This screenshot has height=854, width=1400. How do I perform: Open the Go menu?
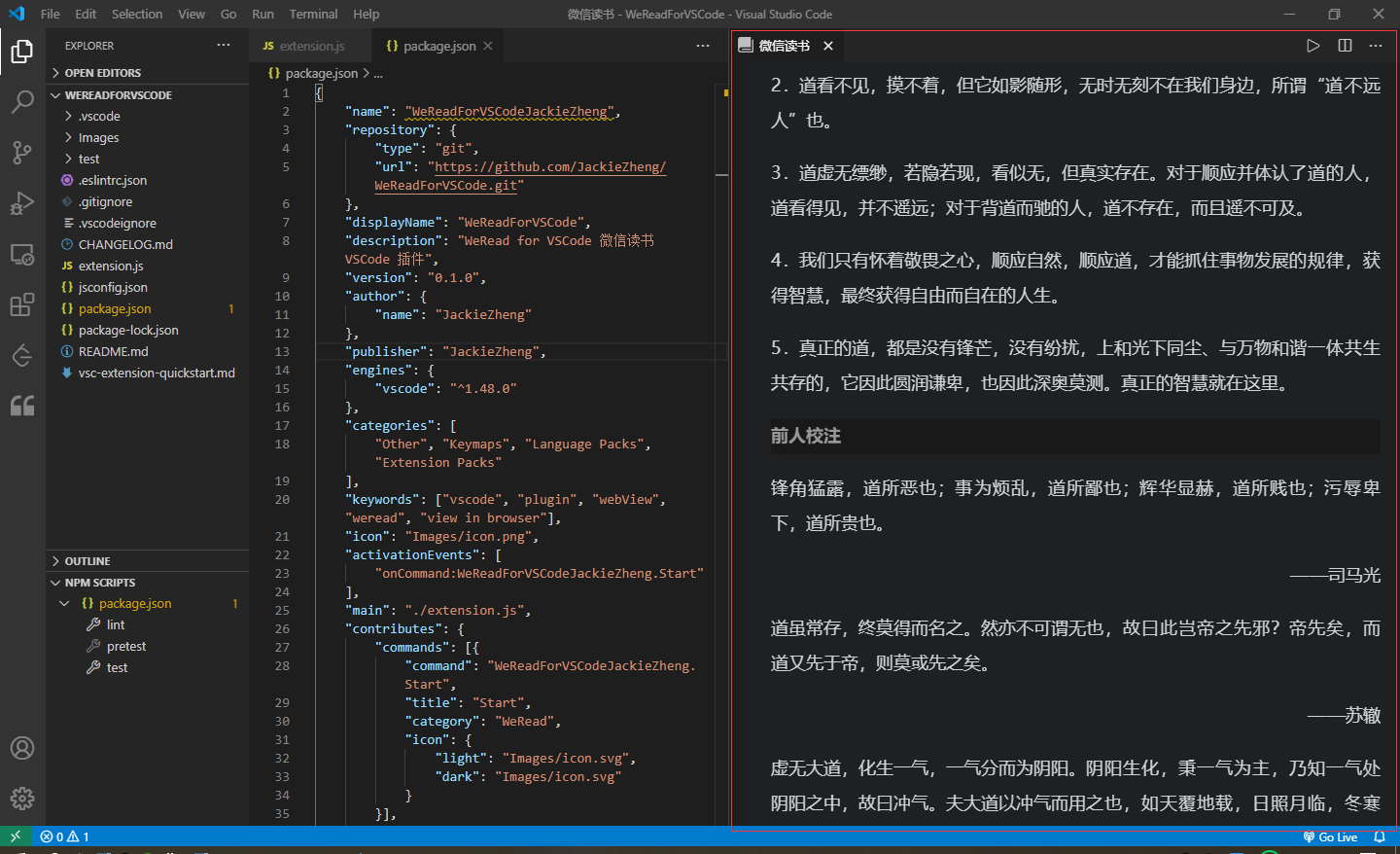tap(228, 14)
